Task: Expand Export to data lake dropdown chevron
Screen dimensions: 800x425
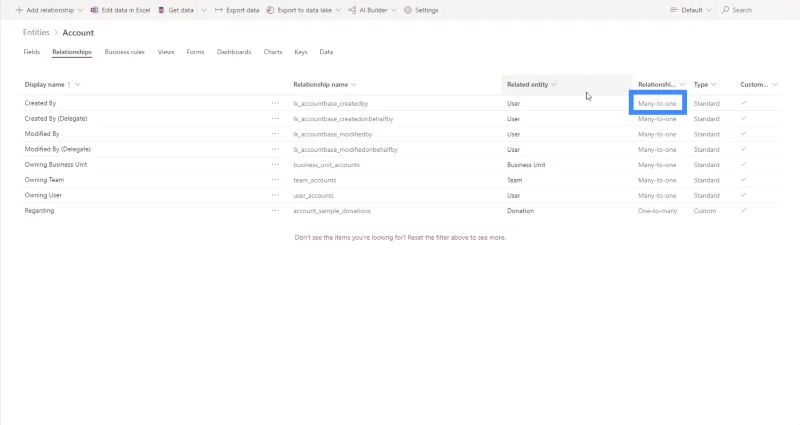Action: [x=338, y=10]
